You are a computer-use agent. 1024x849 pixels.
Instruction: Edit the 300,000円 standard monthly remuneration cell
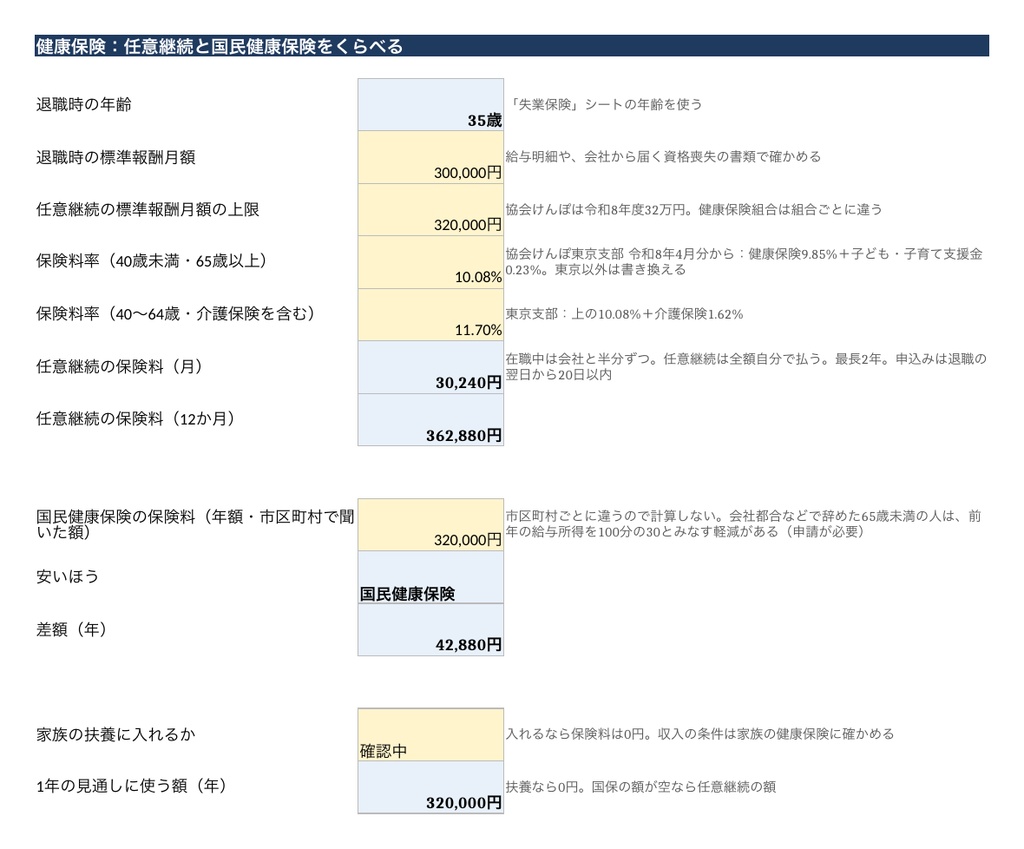430,157
